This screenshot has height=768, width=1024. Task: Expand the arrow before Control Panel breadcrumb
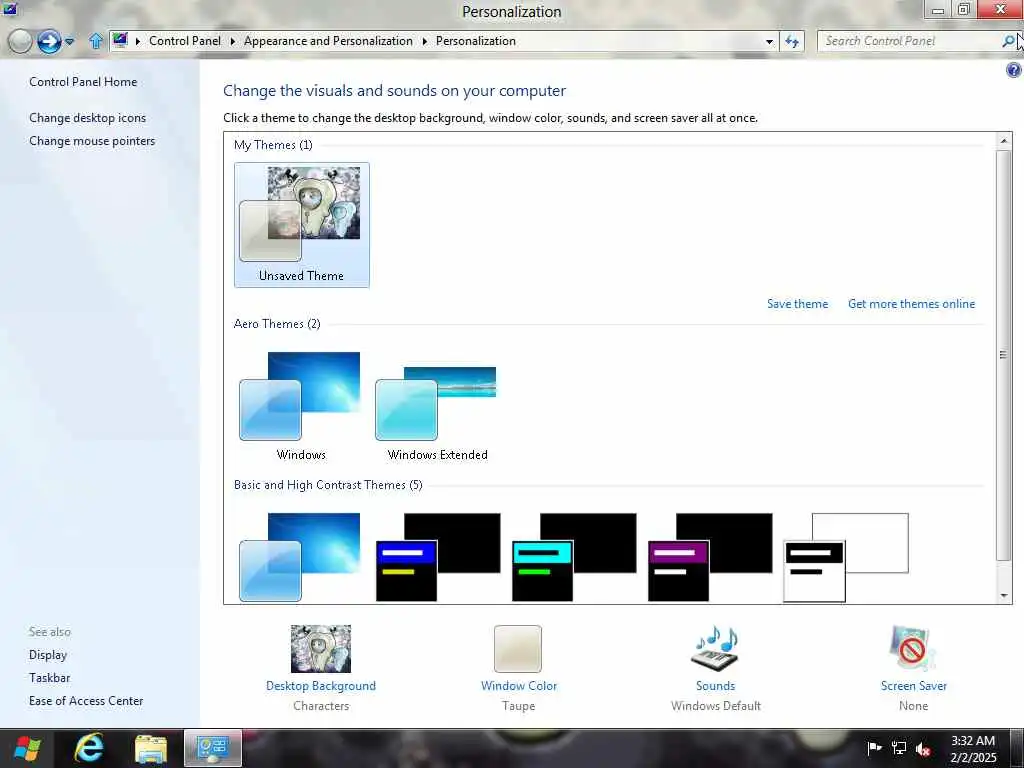point(138,41)
